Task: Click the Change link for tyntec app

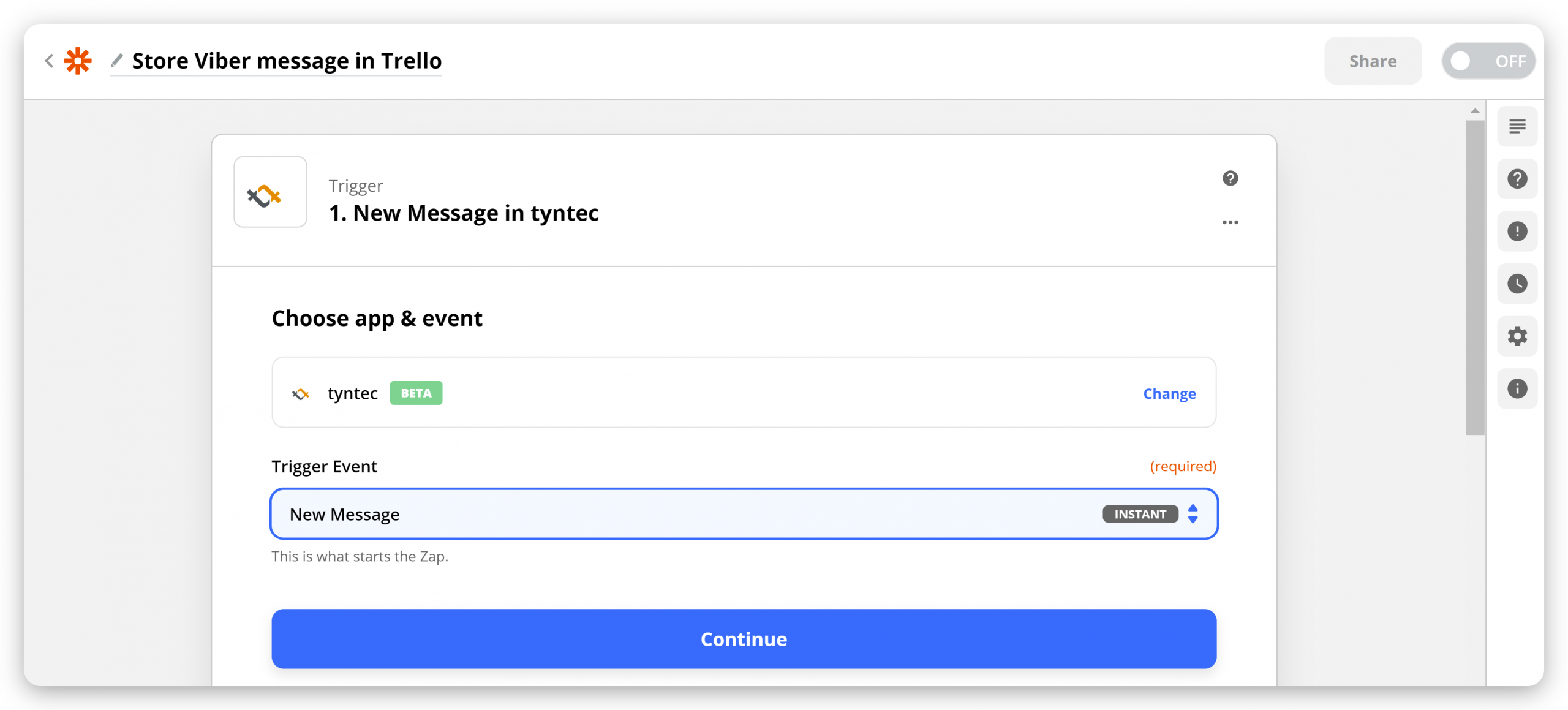Action: coord(1169,393)
